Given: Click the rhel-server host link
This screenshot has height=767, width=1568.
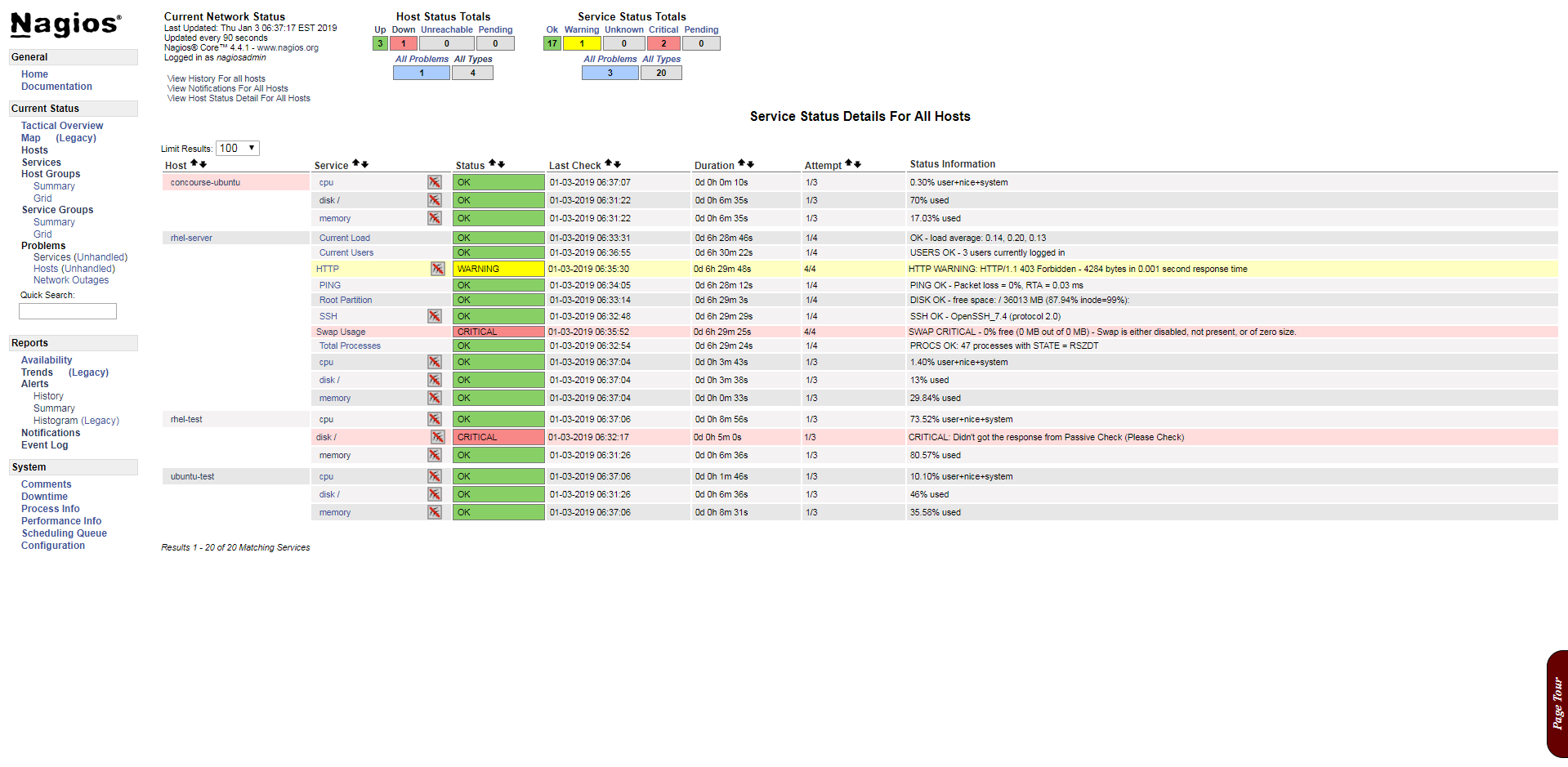Looking at the screenshot, I should [191, 239].
